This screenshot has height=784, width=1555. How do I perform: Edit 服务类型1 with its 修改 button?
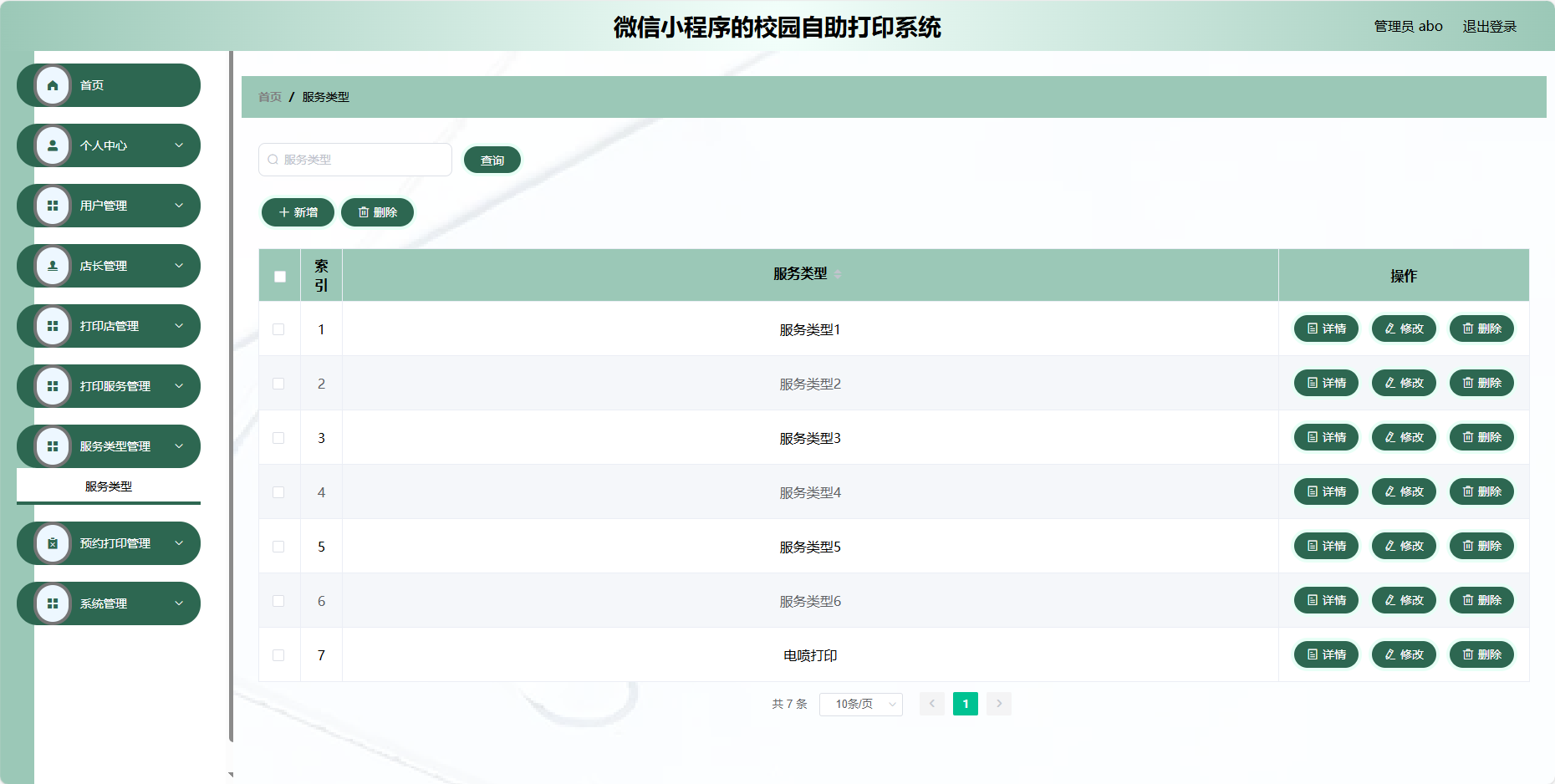point(1404,328)
